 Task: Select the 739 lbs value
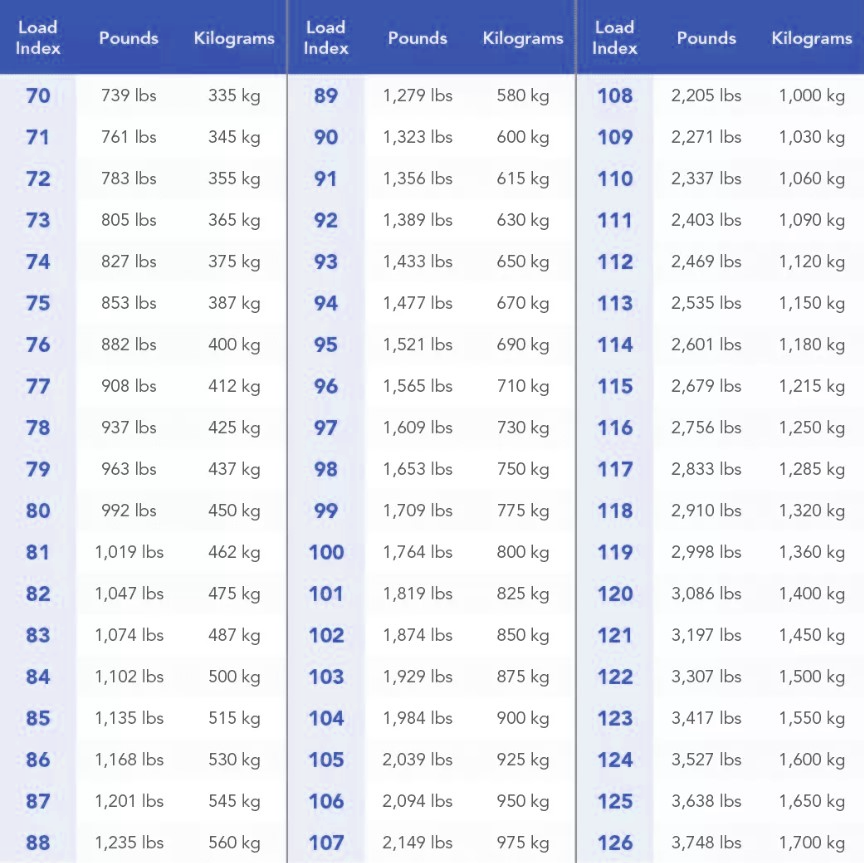128,95
